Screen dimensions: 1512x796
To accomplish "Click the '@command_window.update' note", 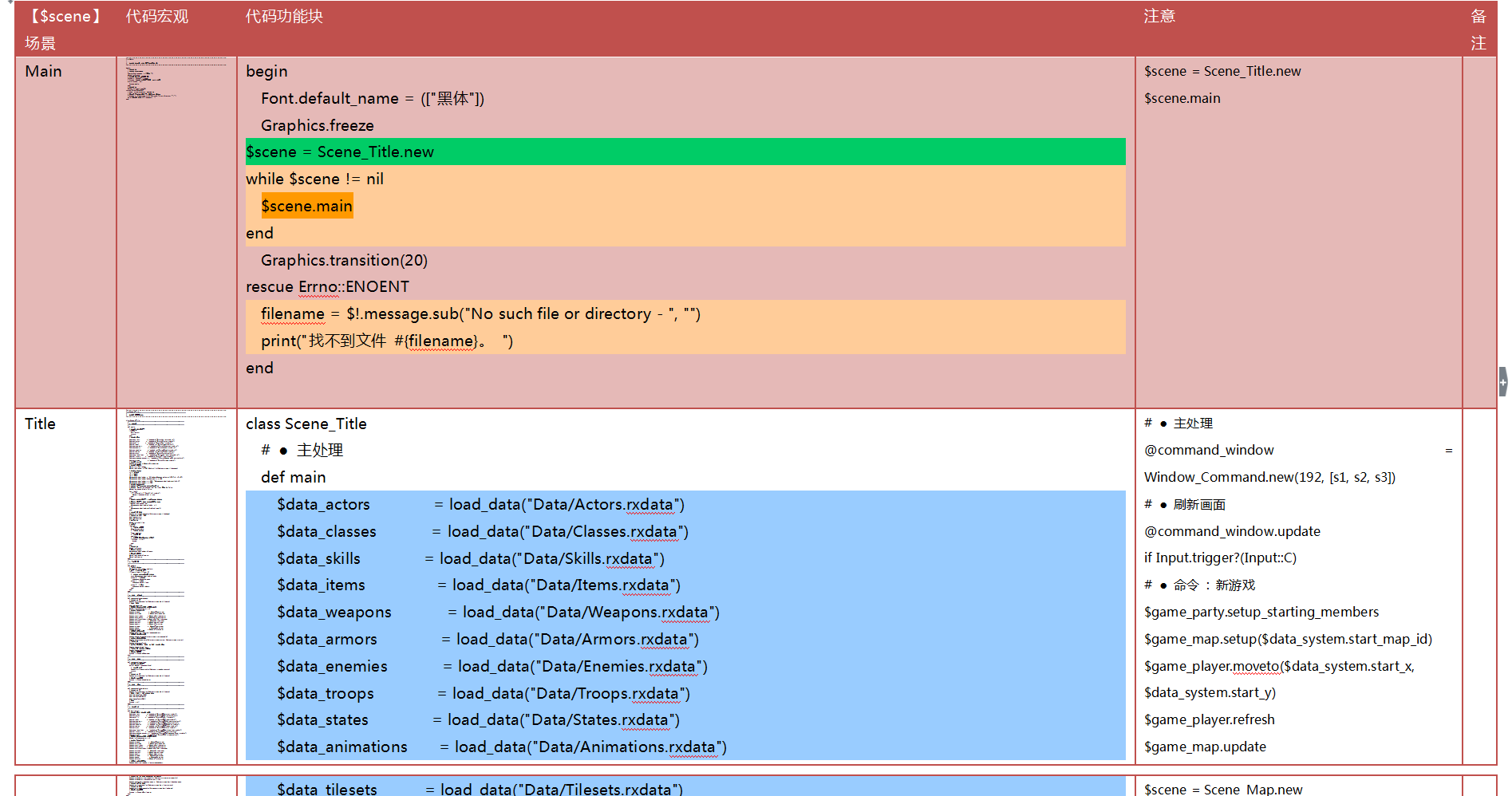I will click(x=1232, y=531).
